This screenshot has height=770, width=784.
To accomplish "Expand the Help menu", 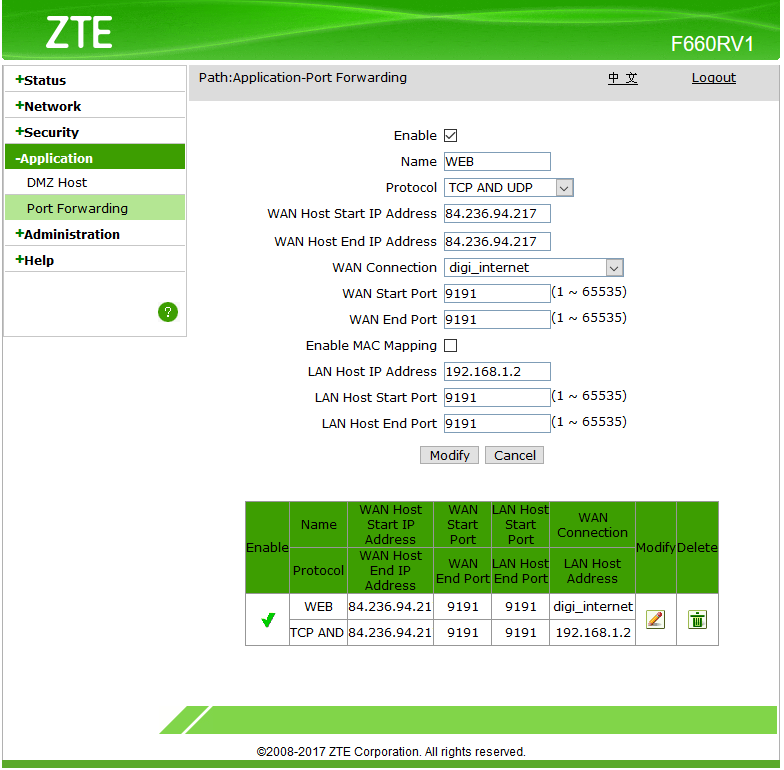I will 34,260.
